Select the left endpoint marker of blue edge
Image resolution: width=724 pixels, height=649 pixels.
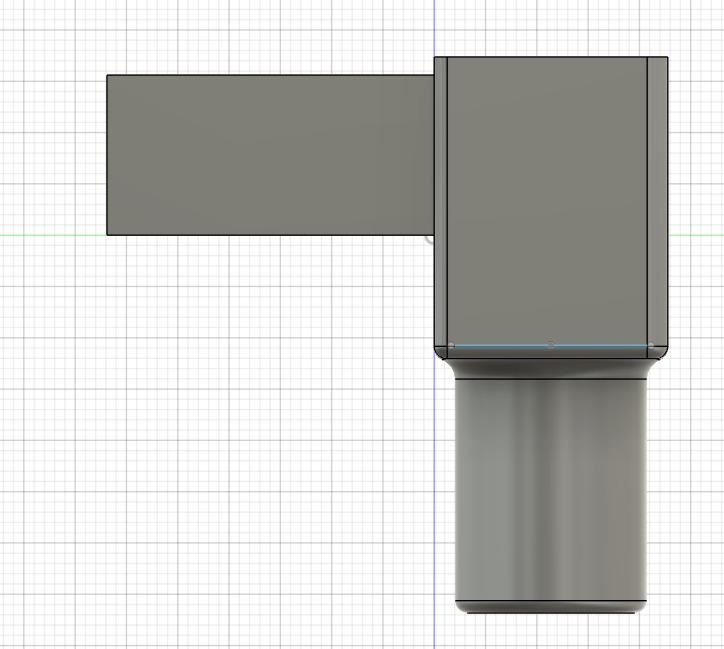(451, 345)
